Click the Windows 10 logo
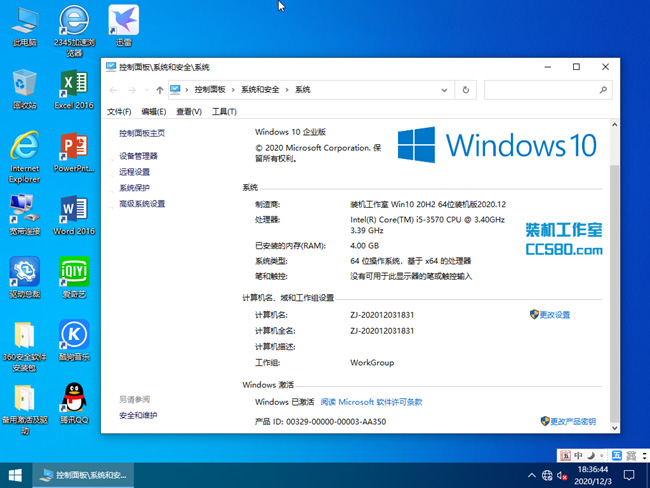The height and width of the screenshot is (488, 650). coord(497,145)
